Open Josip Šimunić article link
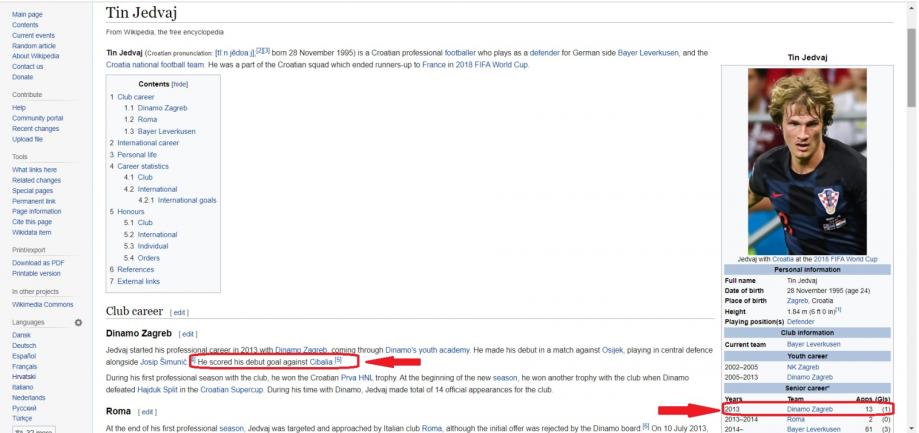Image resolution: width=919 pixels, height=433 pixels. (164, 363)
